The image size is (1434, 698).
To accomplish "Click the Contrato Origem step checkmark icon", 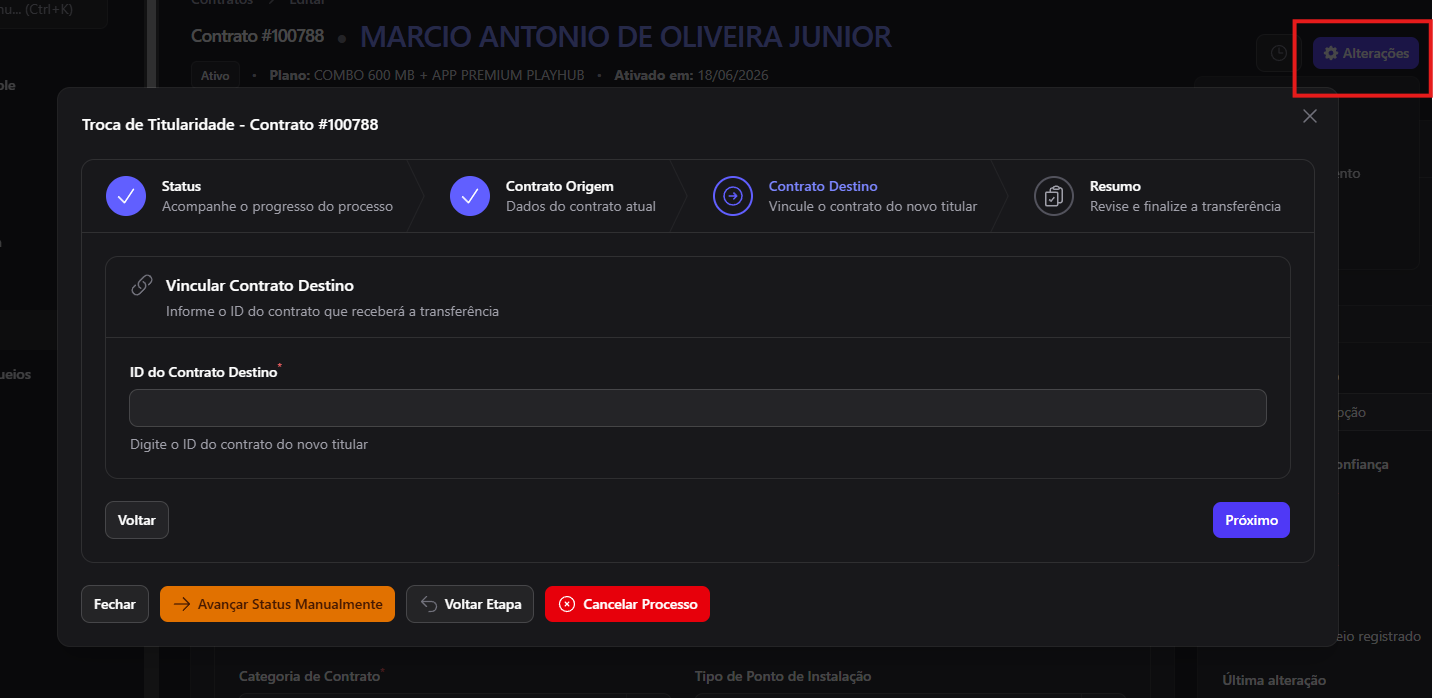I will click(470, 196).
